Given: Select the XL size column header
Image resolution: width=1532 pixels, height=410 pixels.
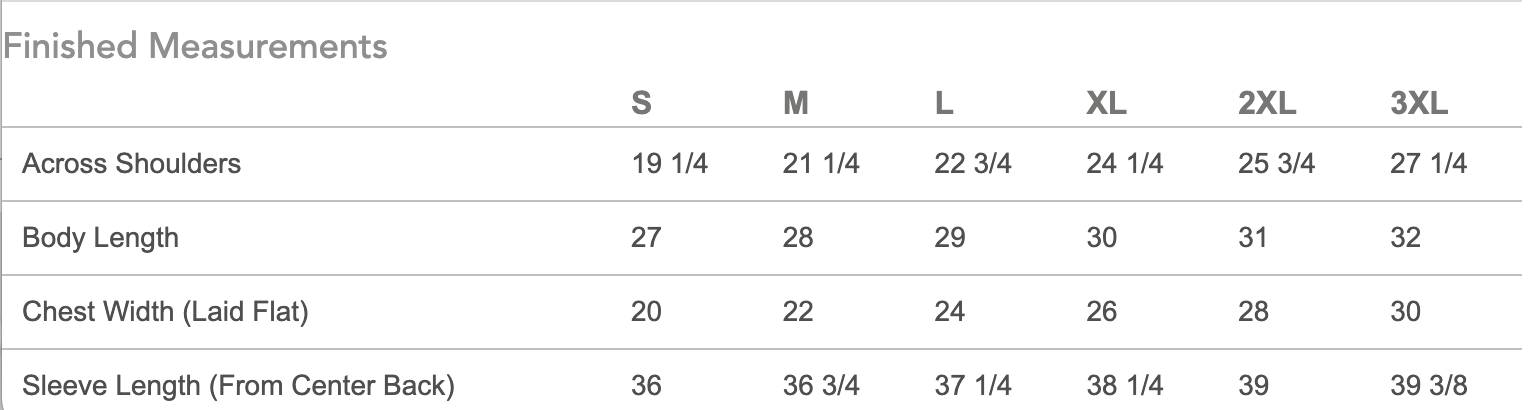Looking at the screenshot, I should coord(1106,103).
